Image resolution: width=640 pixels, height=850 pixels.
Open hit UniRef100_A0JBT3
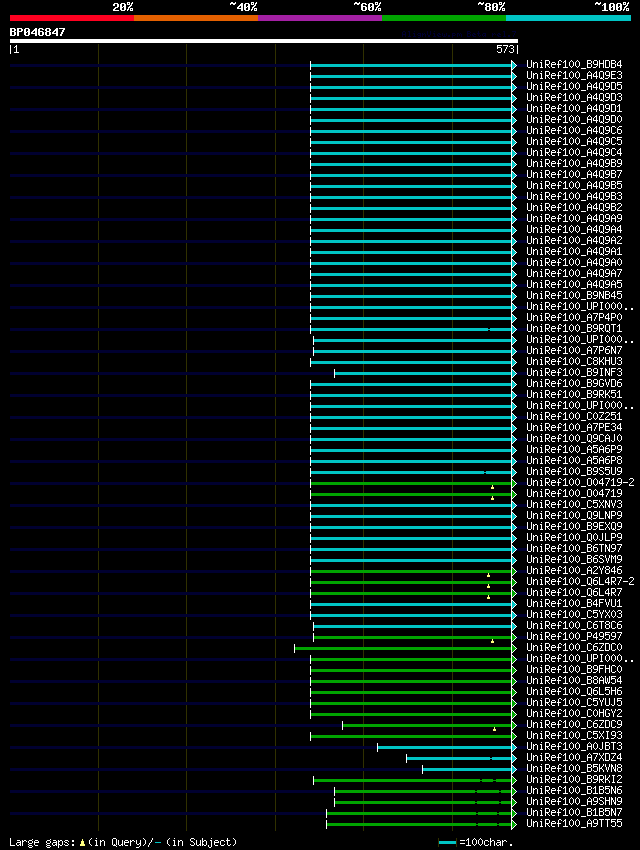click(574, 746)
